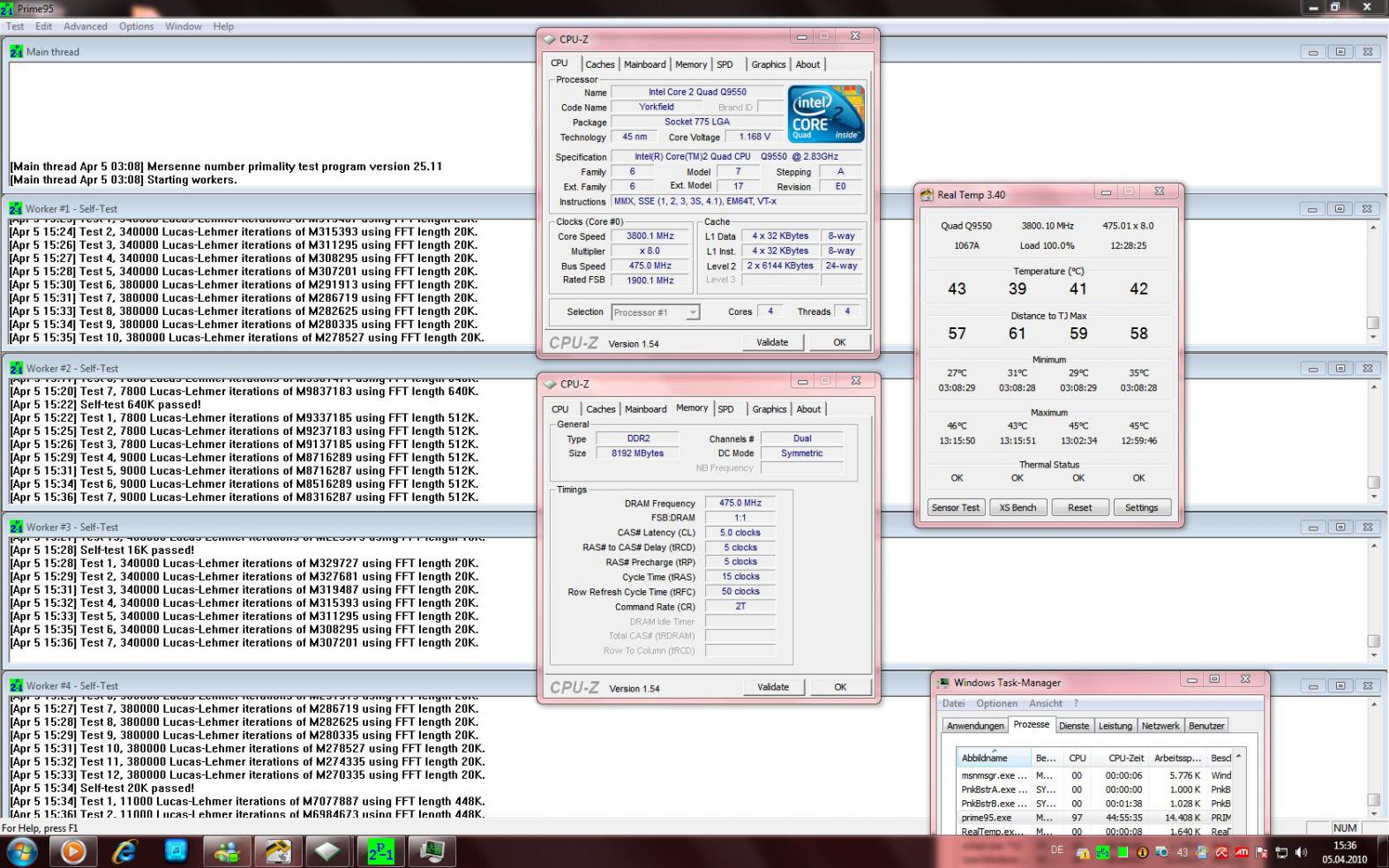
Task: Click the DE language indicator in the taskbar
Action: (x=1057, y=850)
